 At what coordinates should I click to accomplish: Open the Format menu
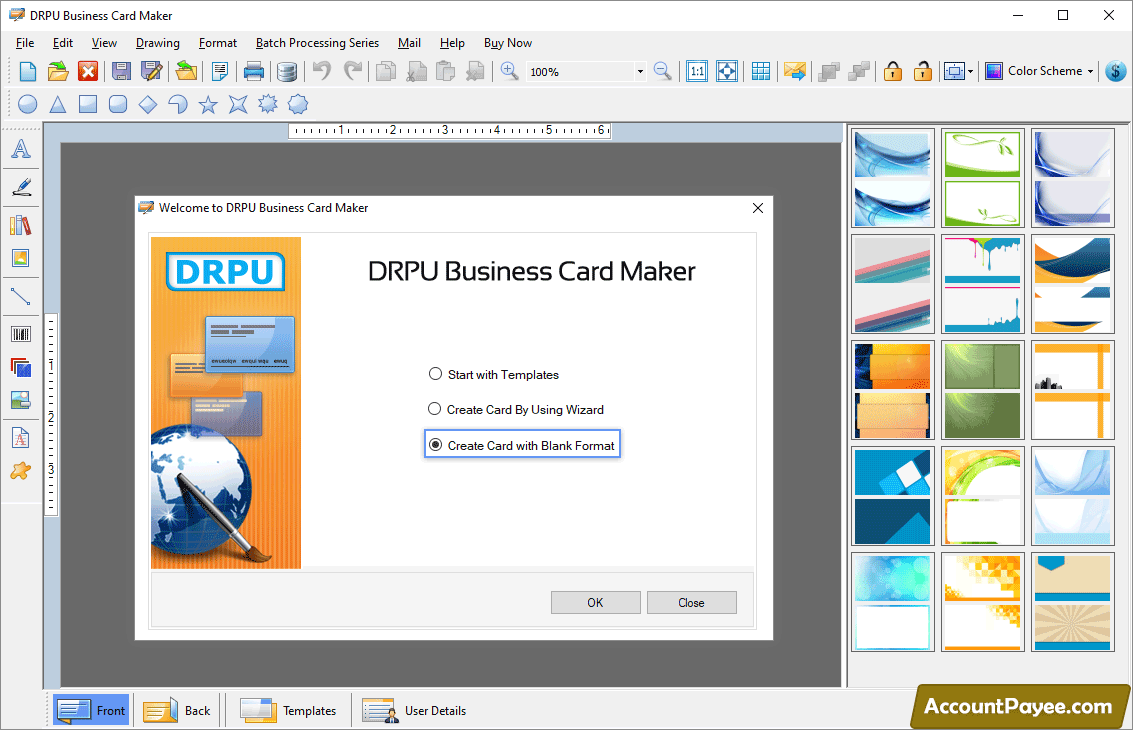point(217,43)
